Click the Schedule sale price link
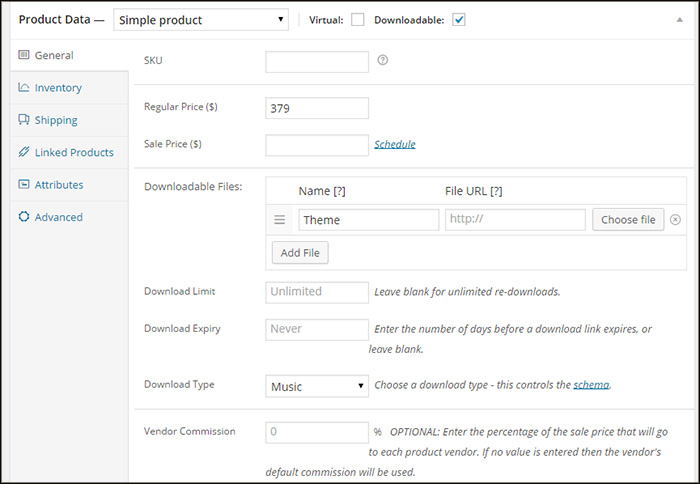The height and width of the screenshot is (484, 700). [395, 144]
